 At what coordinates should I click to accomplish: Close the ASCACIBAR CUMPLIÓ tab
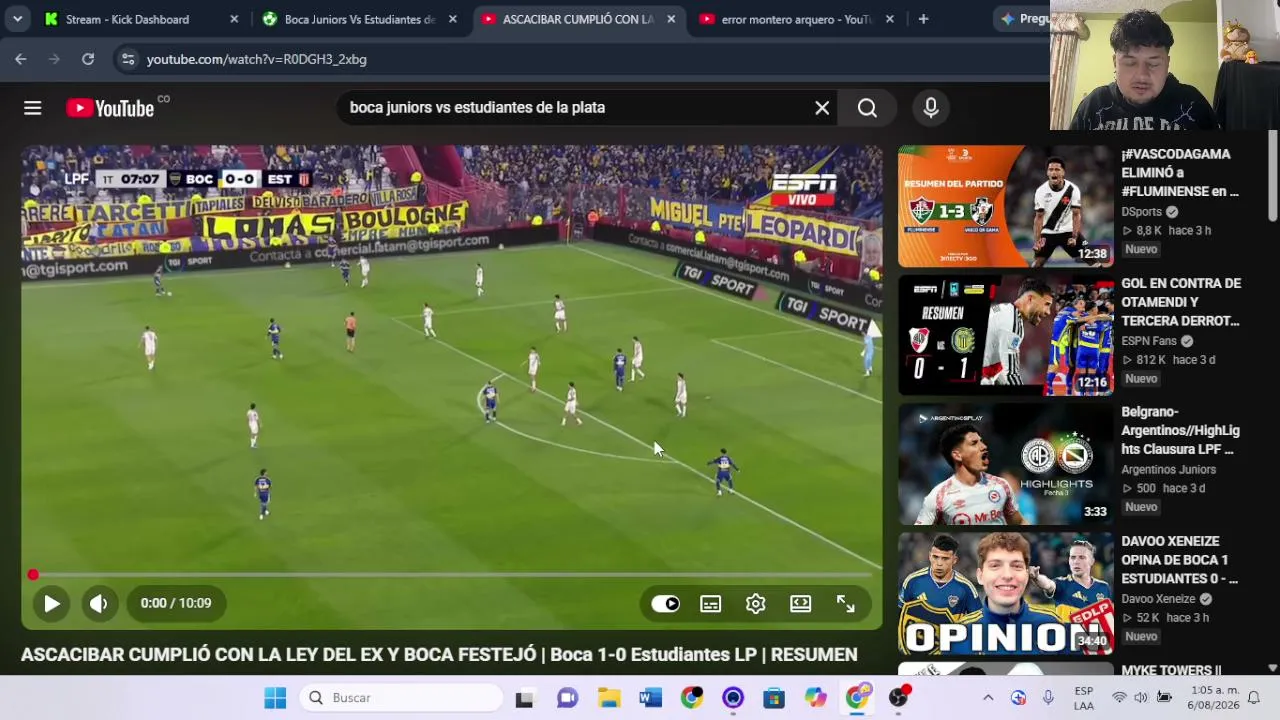pos(671,19)
